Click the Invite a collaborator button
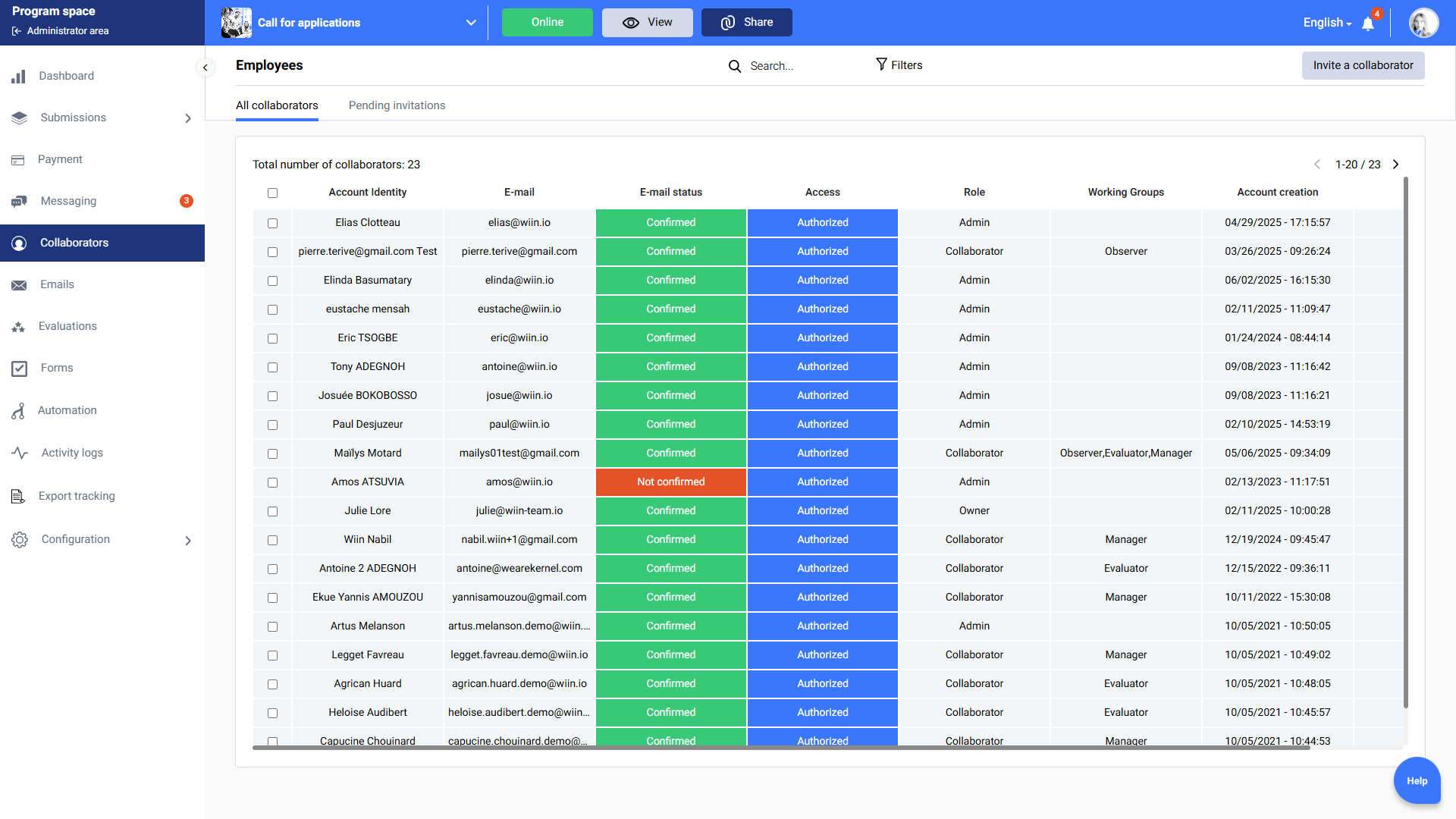Viewport: 1456px width, 819px height. pyautogui.click(x=1363, y=65)
